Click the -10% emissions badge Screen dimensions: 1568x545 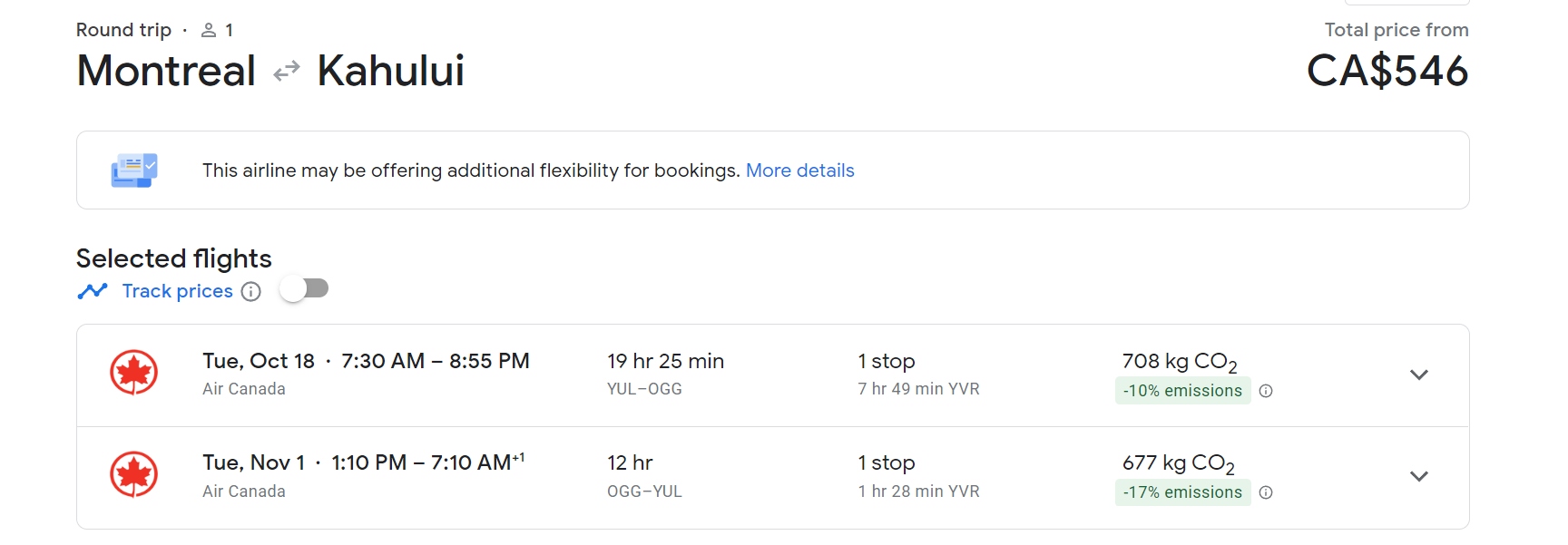(1181, 391)
